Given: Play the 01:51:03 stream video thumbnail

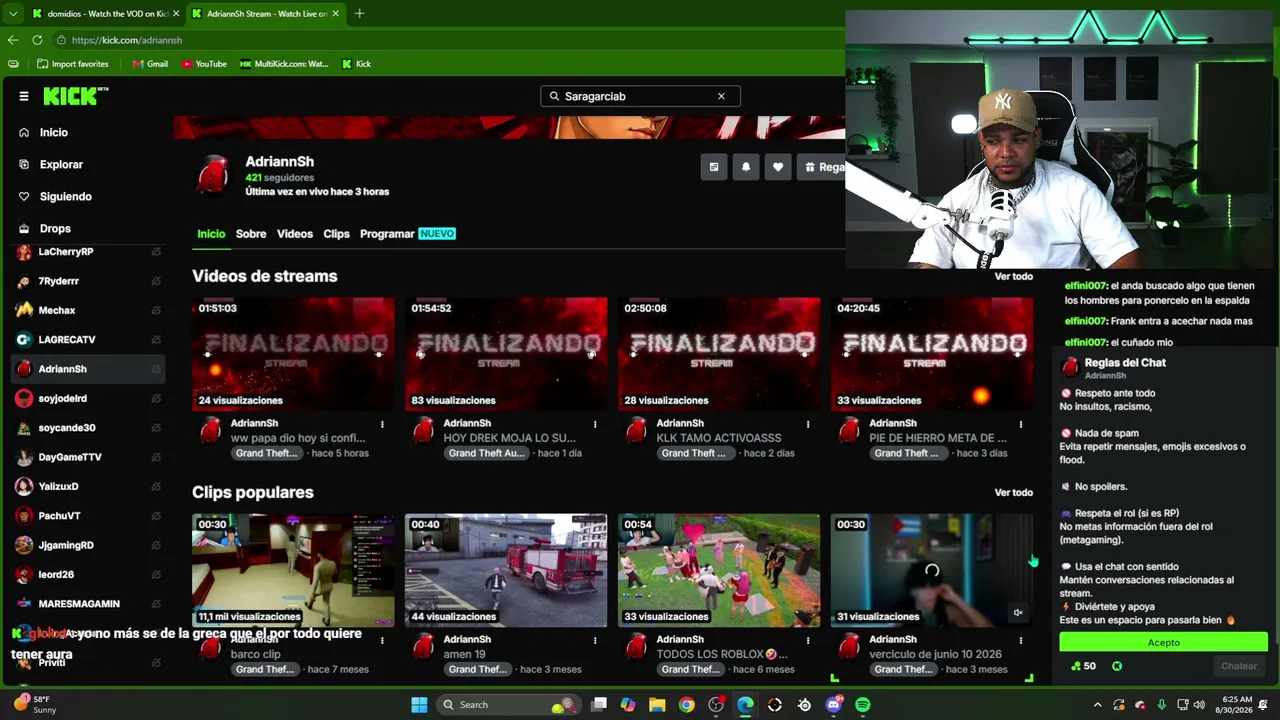Looking at the screenshot, I should coord(293,354).
